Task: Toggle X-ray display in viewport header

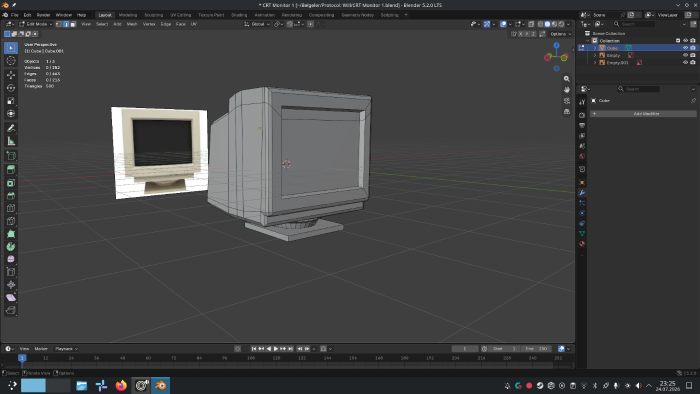Action: click(531, 24)
